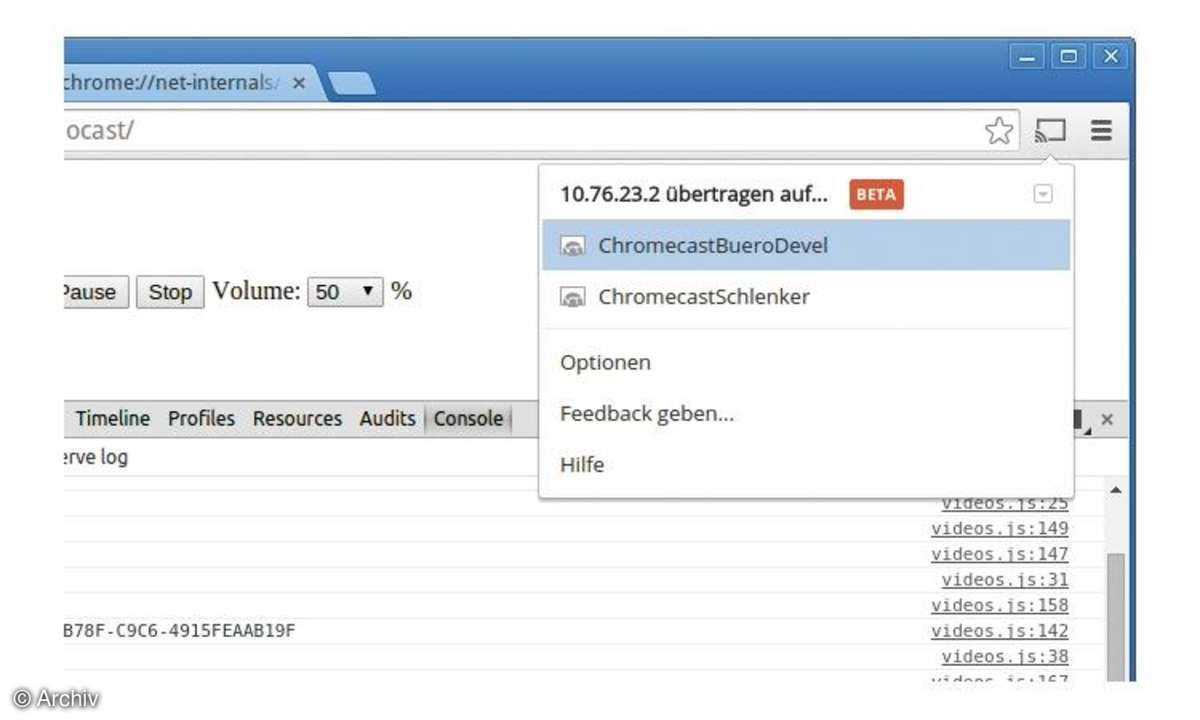Viewport: 1200px width, 720px height.
Task: Close the DevTools panel
Action: (1106, 420)
